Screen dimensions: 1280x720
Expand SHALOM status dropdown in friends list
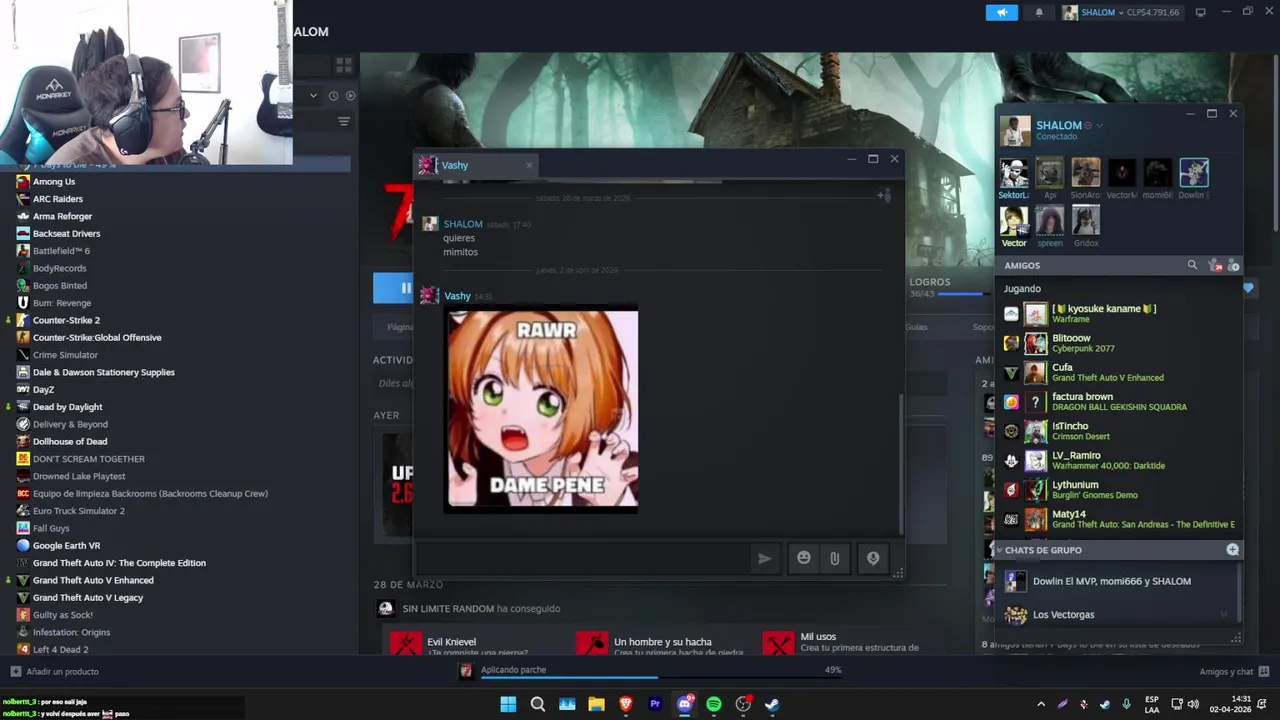(x=1099, y=126)
